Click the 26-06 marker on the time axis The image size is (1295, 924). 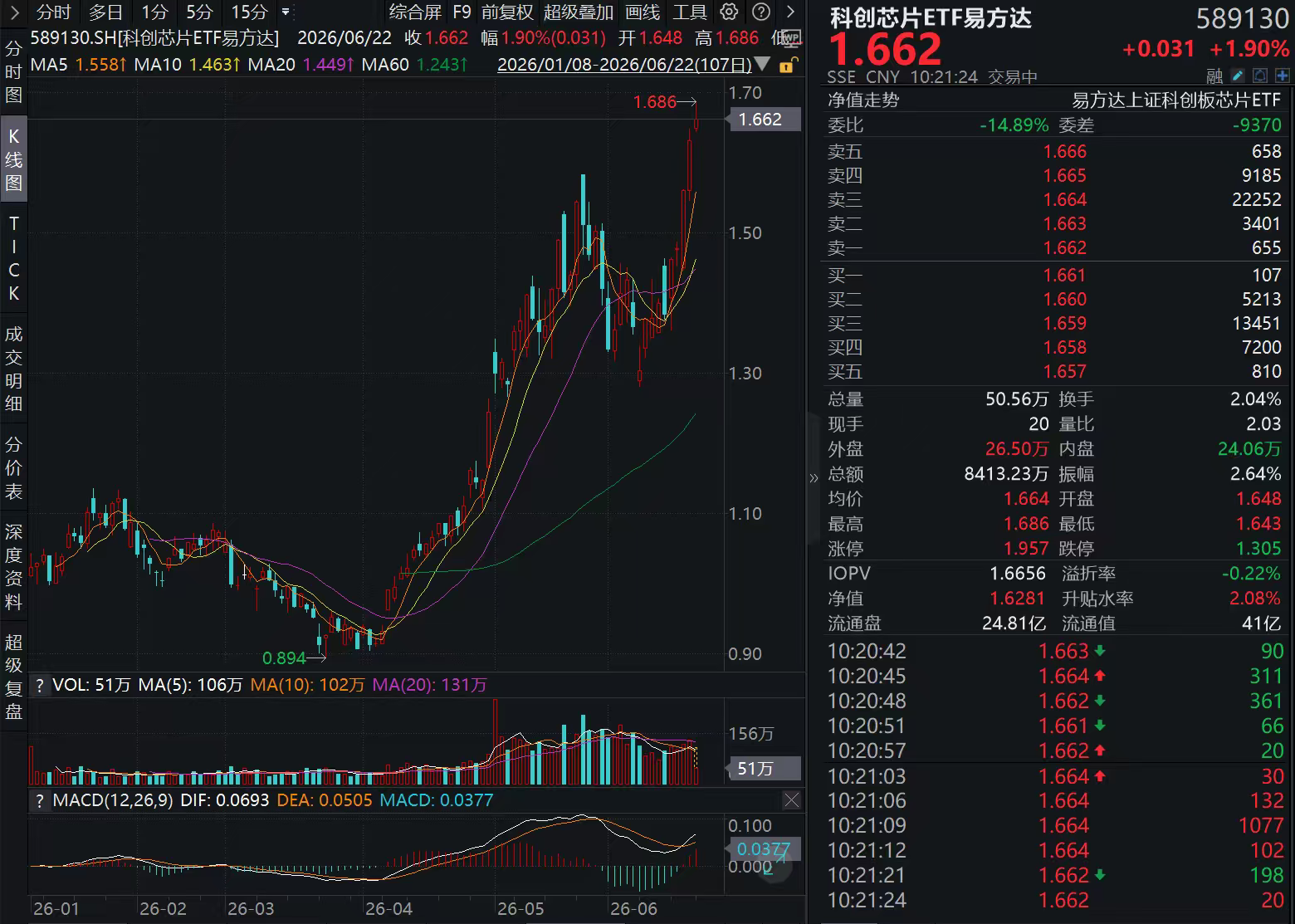point(633,909)
